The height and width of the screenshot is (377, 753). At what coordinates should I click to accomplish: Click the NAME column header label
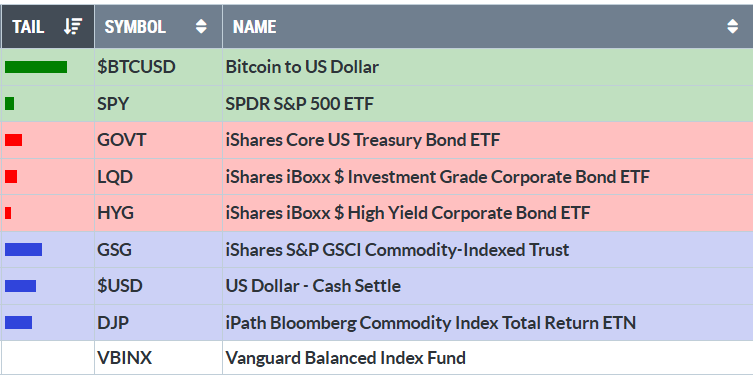[255, 27]
